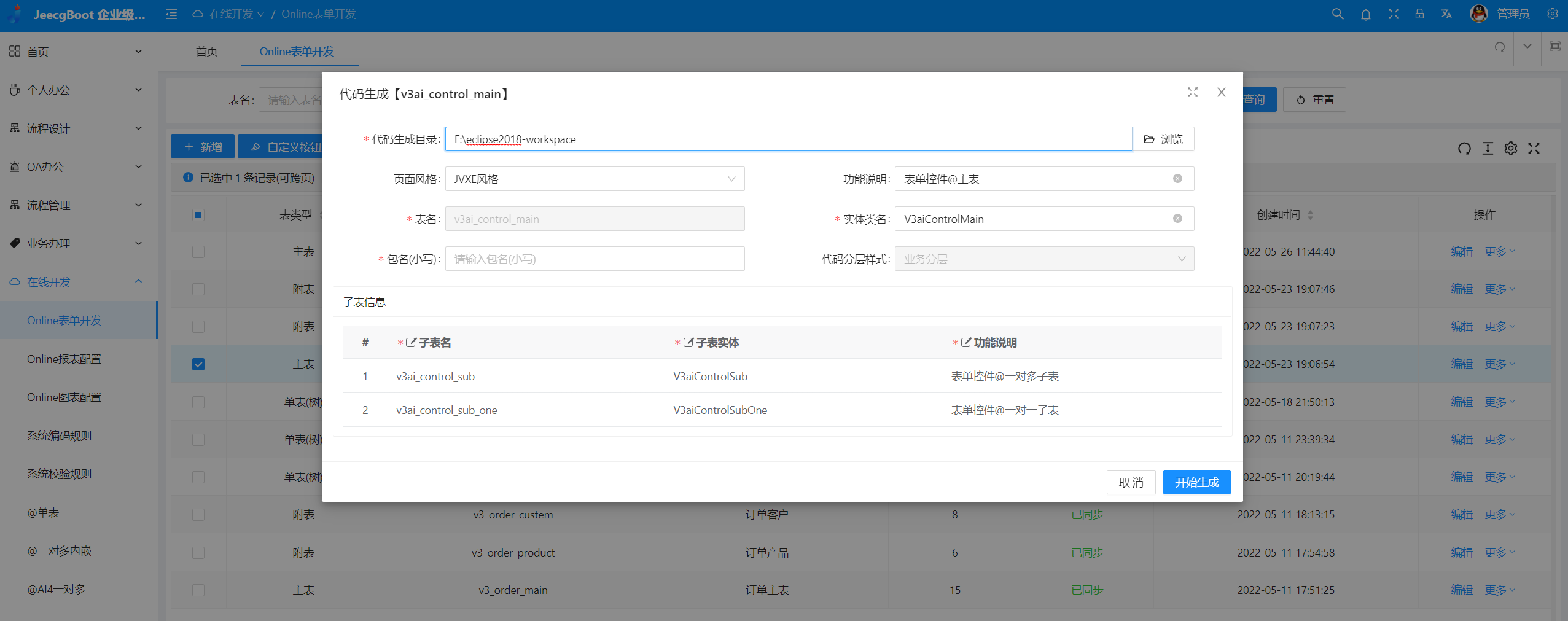Click 取消 button in dialog
The height and width of the screenshot is (621, 1568).
tap(1131, 482)
